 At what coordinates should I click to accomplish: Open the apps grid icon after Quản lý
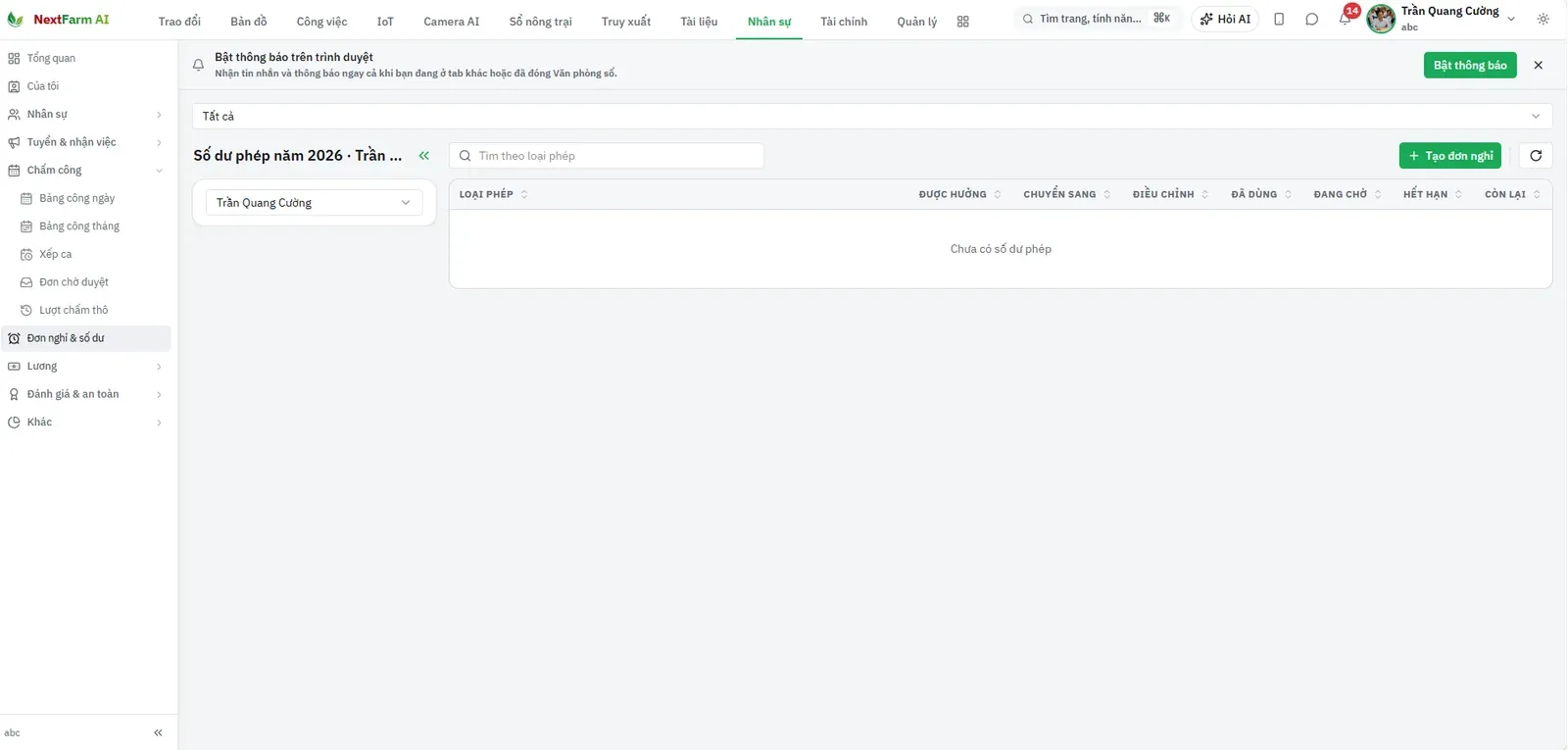click(963, 22)
